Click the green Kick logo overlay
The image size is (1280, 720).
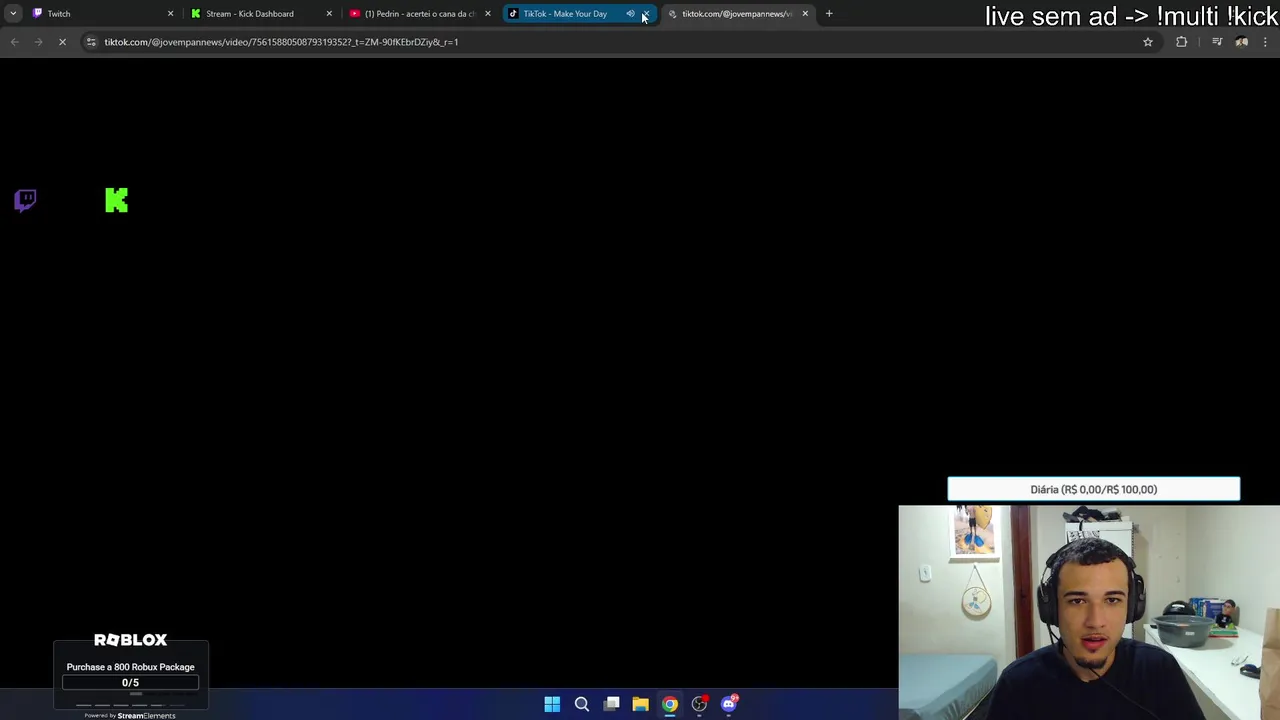point(117,200)
